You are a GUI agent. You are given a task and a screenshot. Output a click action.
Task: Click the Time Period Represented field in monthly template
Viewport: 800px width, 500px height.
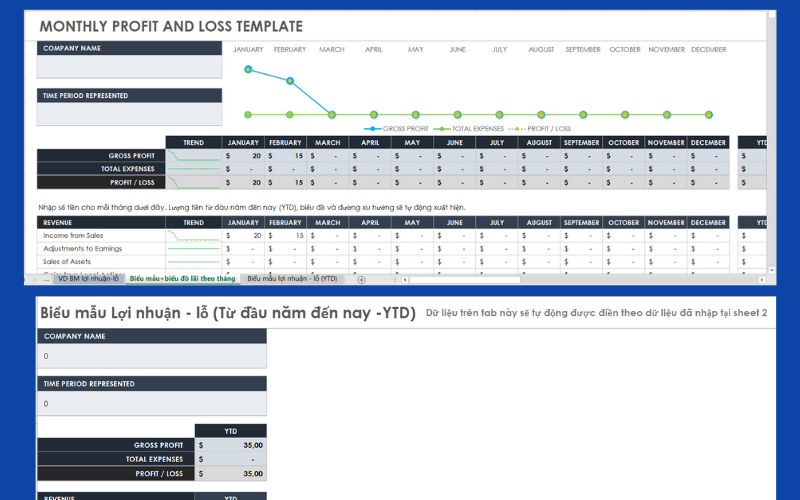pyautogui.click(x=129, y=114)
